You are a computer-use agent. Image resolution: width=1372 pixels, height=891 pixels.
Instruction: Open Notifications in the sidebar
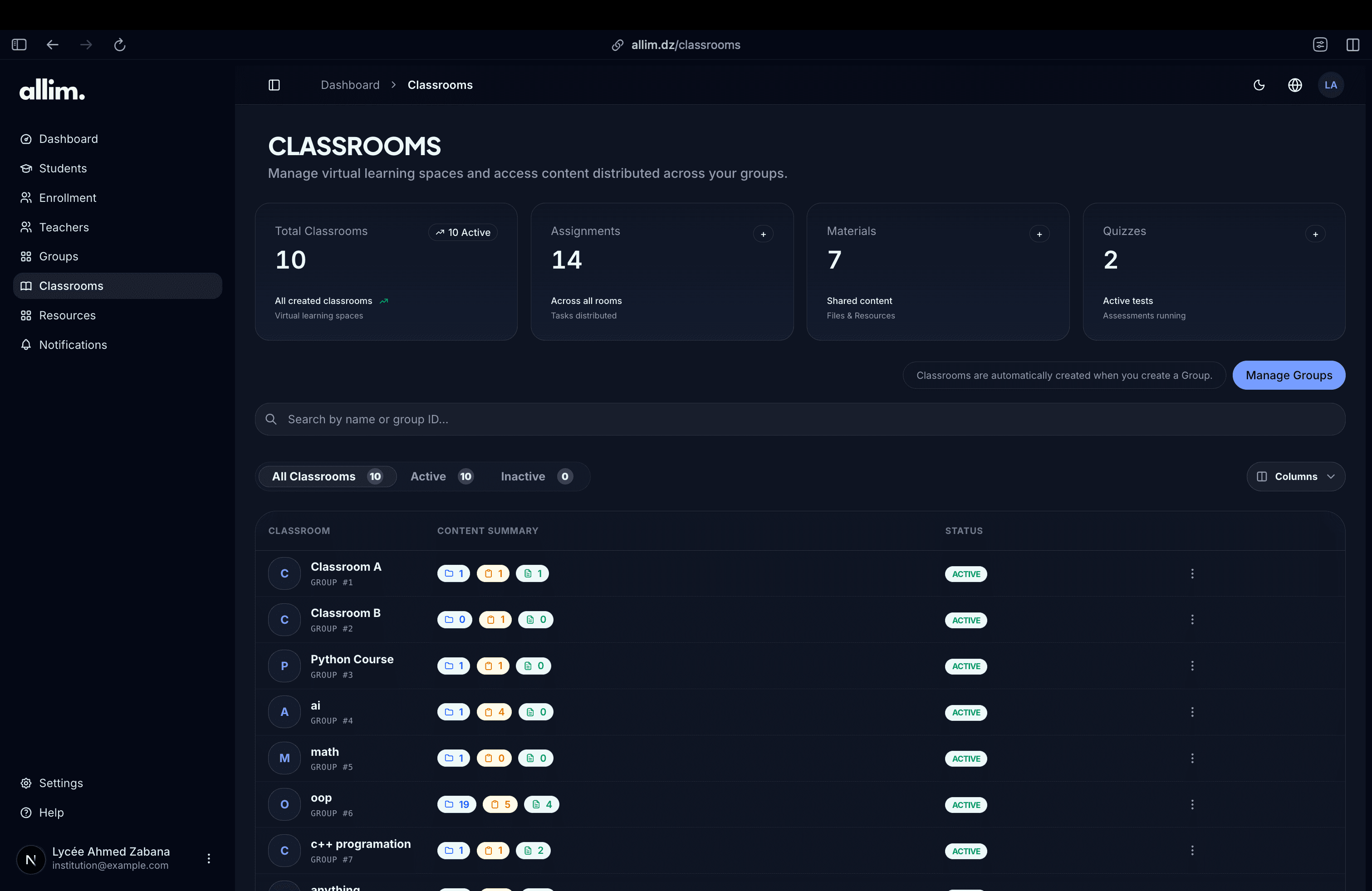point(118,345)
